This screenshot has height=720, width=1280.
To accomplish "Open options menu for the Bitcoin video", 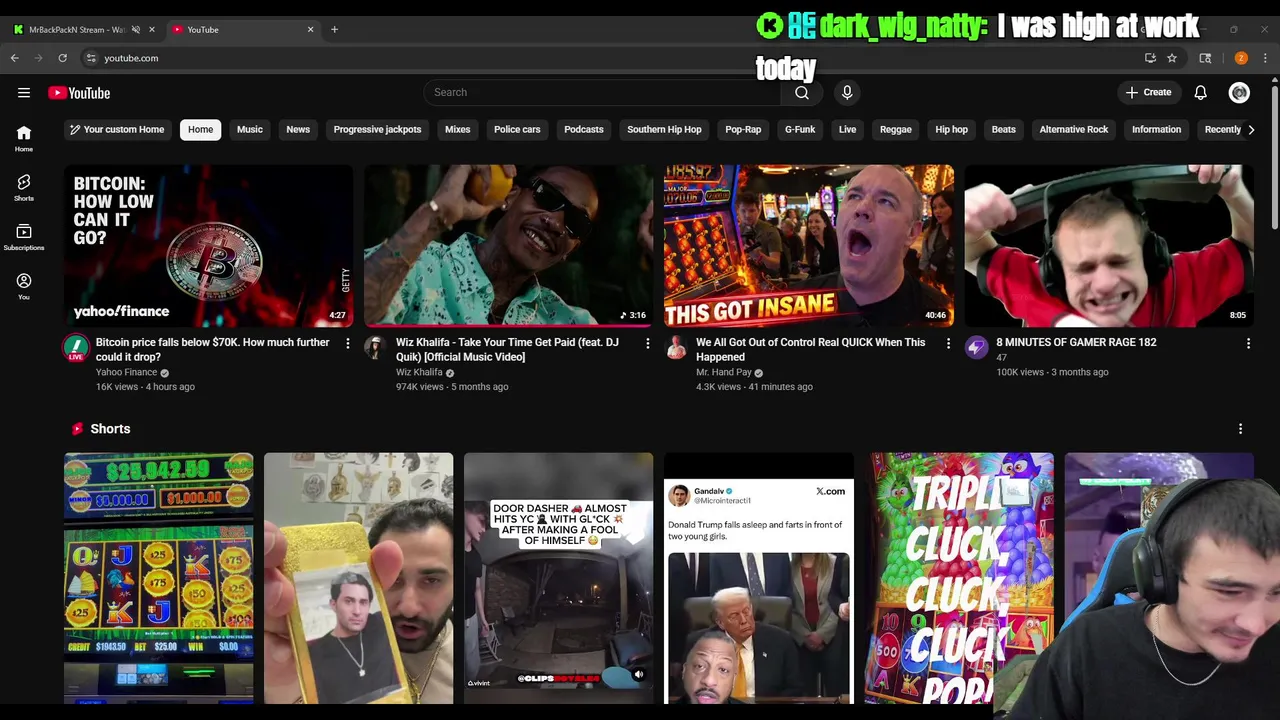I will [348, 343].
